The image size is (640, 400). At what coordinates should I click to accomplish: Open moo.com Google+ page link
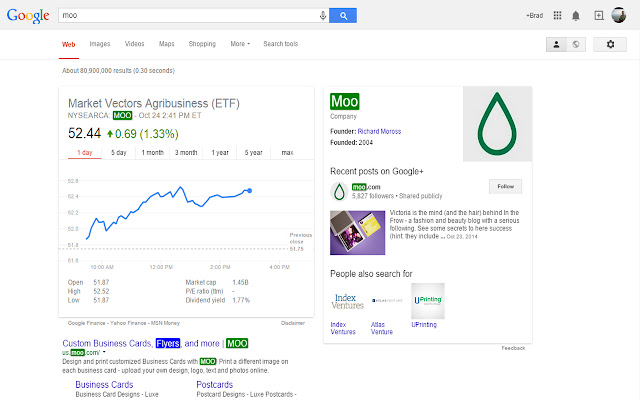[366, 187]
